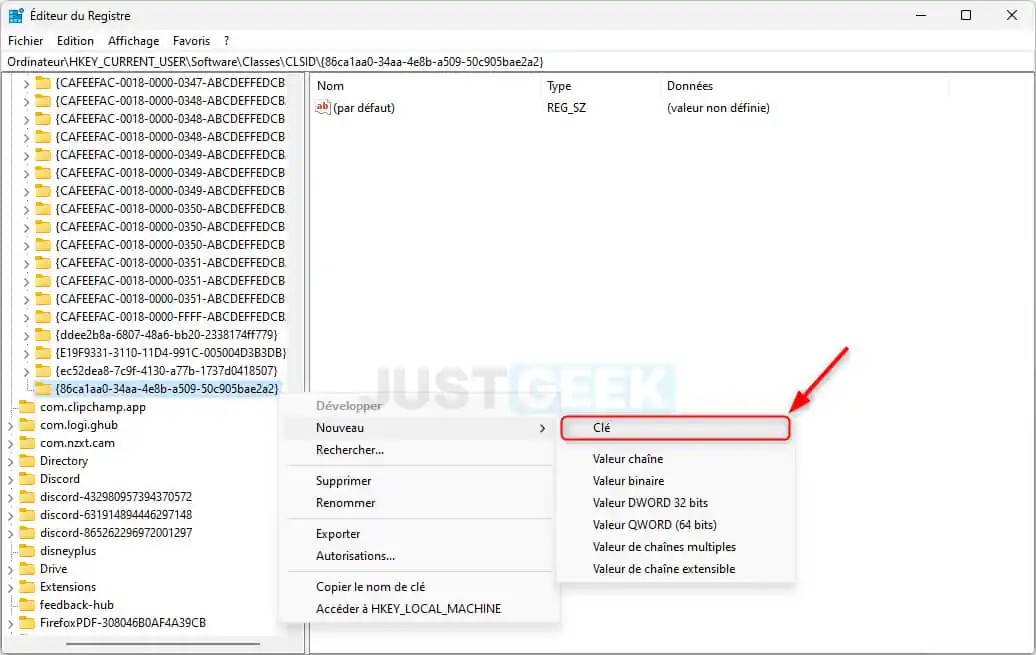Choose Valeur chaîne in the submenu
This screenshot has height=655, width=1036.
(675, 459)
